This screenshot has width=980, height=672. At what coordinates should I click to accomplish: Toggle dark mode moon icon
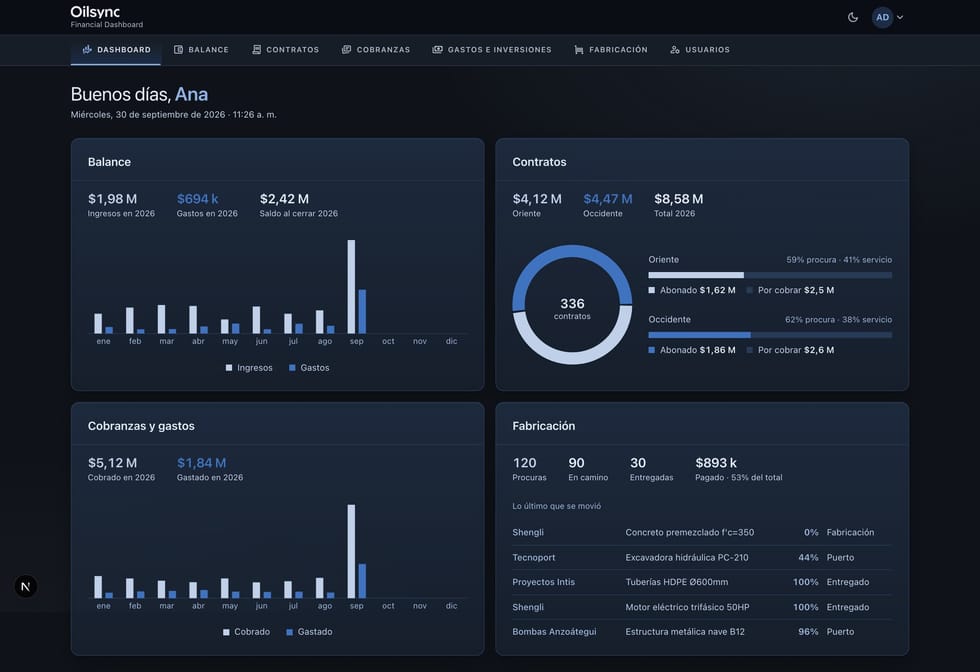coord(852,18)
